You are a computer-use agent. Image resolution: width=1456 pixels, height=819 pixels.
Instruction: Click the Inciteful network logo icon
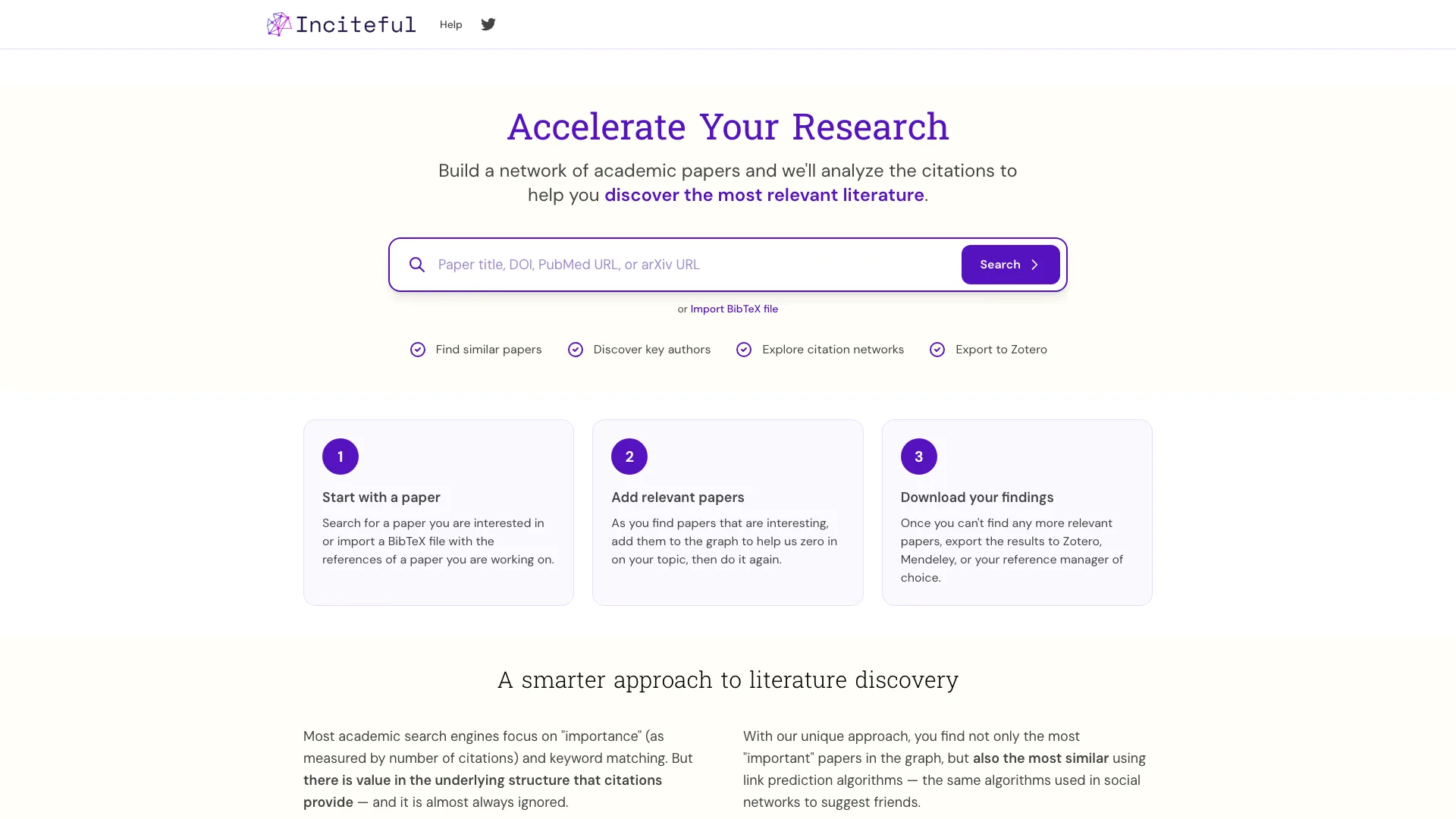pos(279,24)
